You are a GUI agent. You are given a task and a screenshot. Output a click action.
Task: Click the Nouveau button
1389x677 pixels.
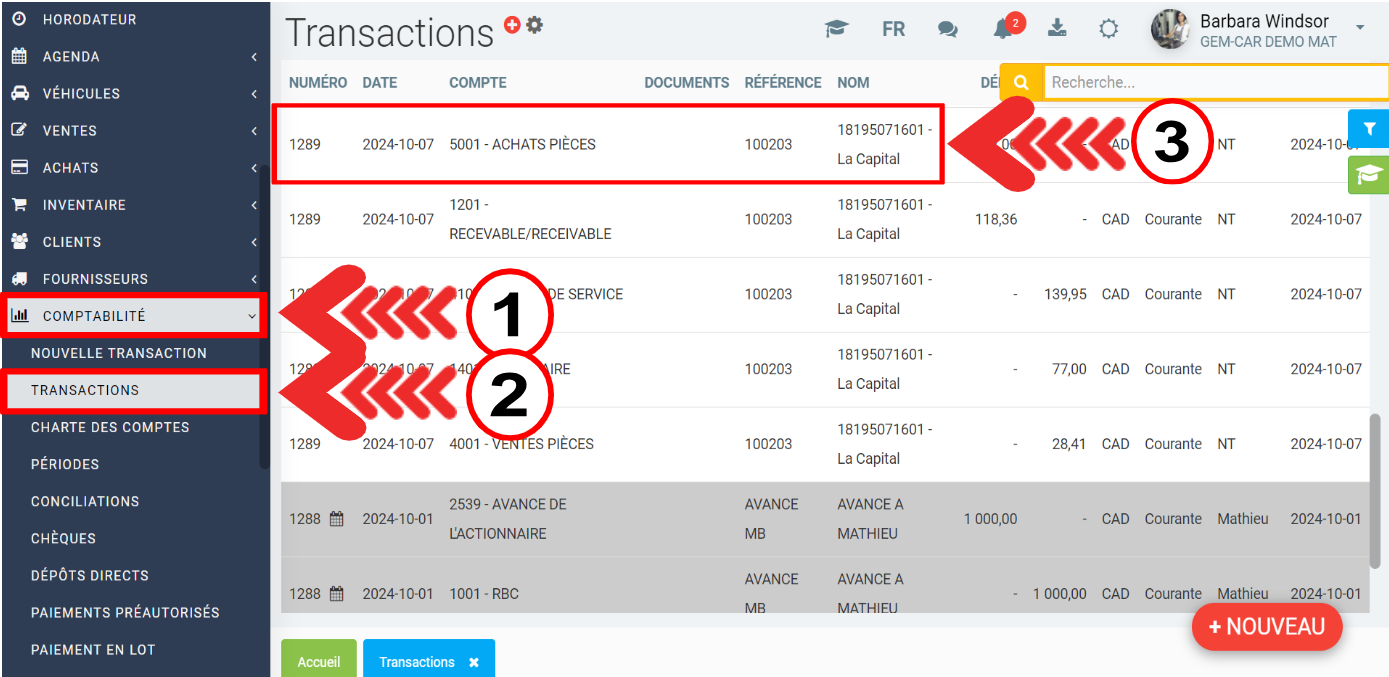(x=1266, y=627)
